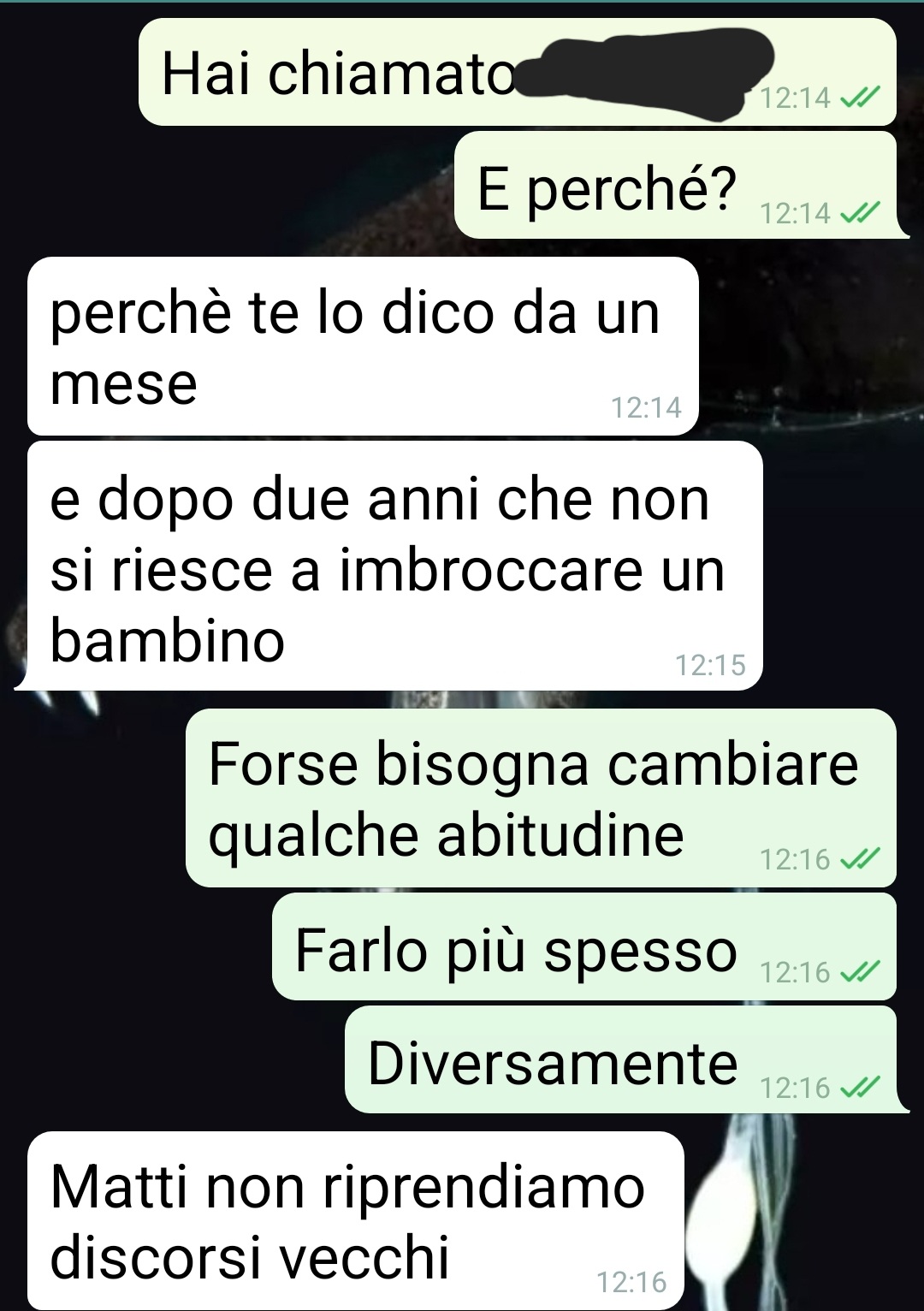
Task: Select the 'Farlo più spesso' message
Action: pyautogui.click(x=584, y=946)
